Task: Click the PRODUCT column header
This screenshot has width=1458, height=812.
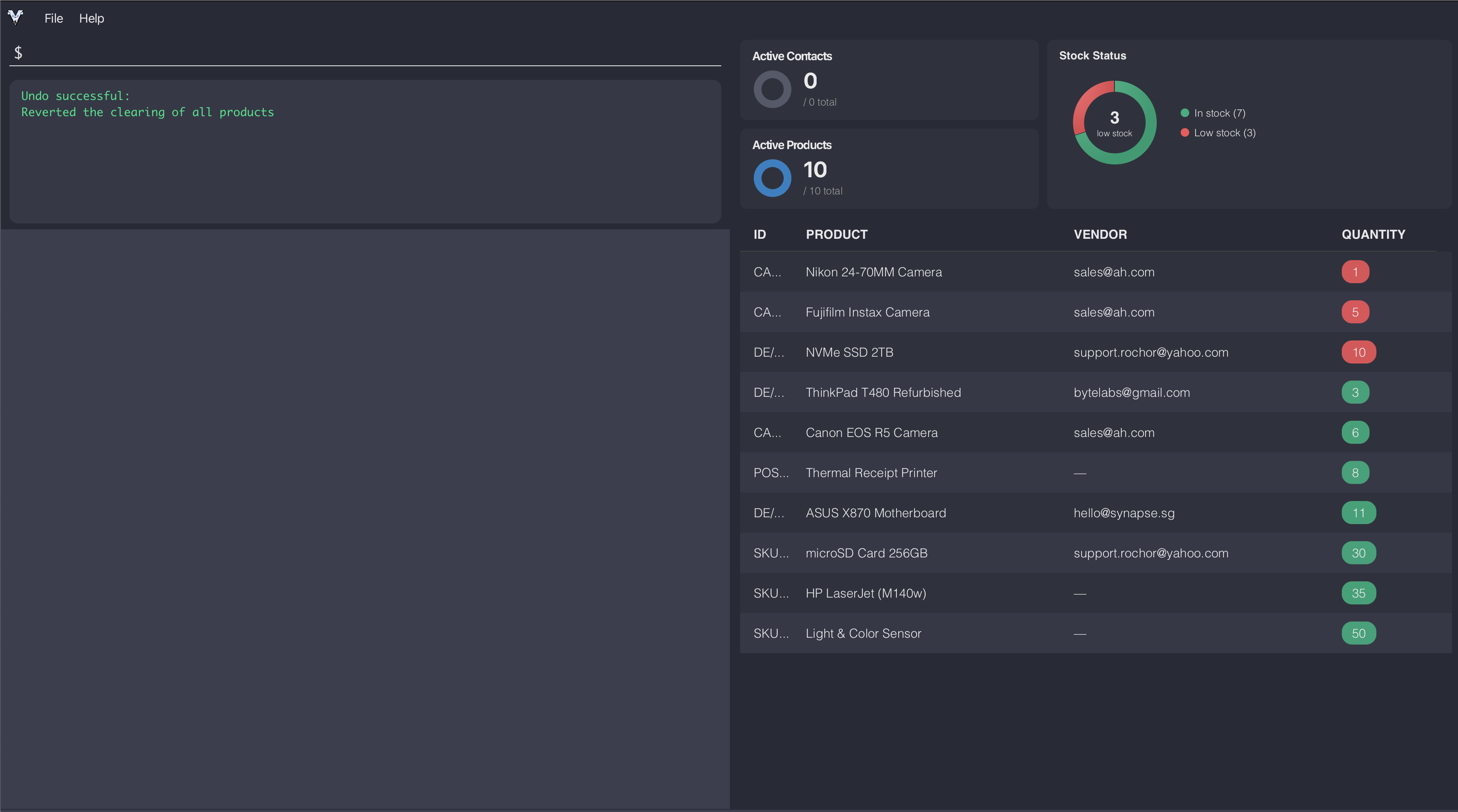Action: [x=836, y=234]
